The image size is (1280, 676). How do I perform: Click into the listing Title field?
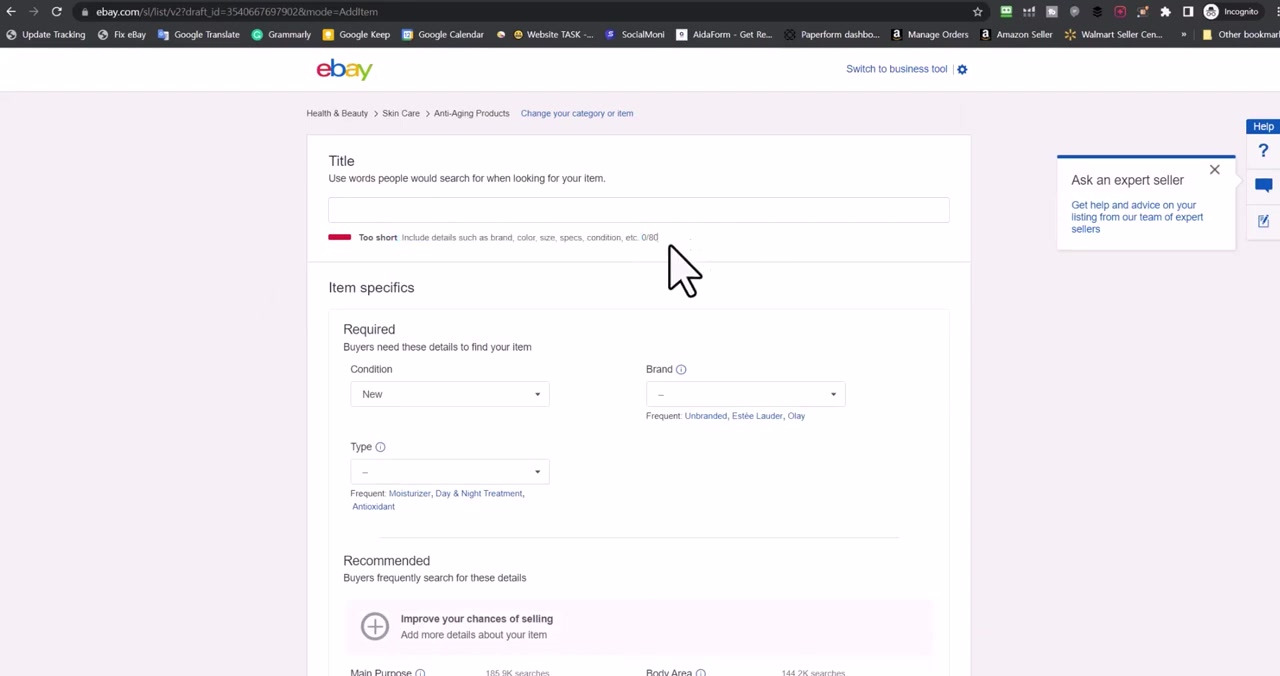point(639,209)
